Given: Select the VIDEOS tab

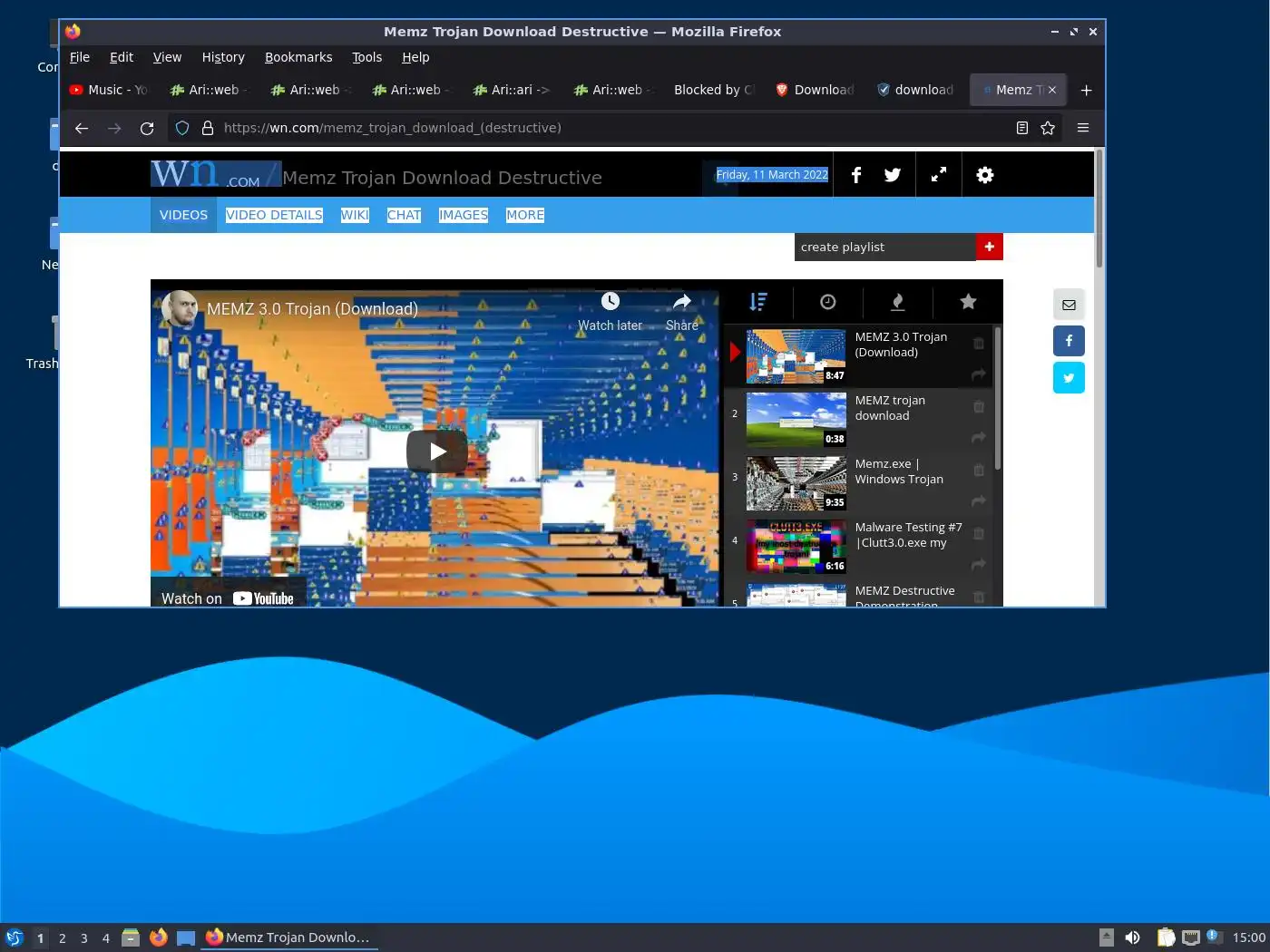Looking at the screenshot, I should pos(183,215).
